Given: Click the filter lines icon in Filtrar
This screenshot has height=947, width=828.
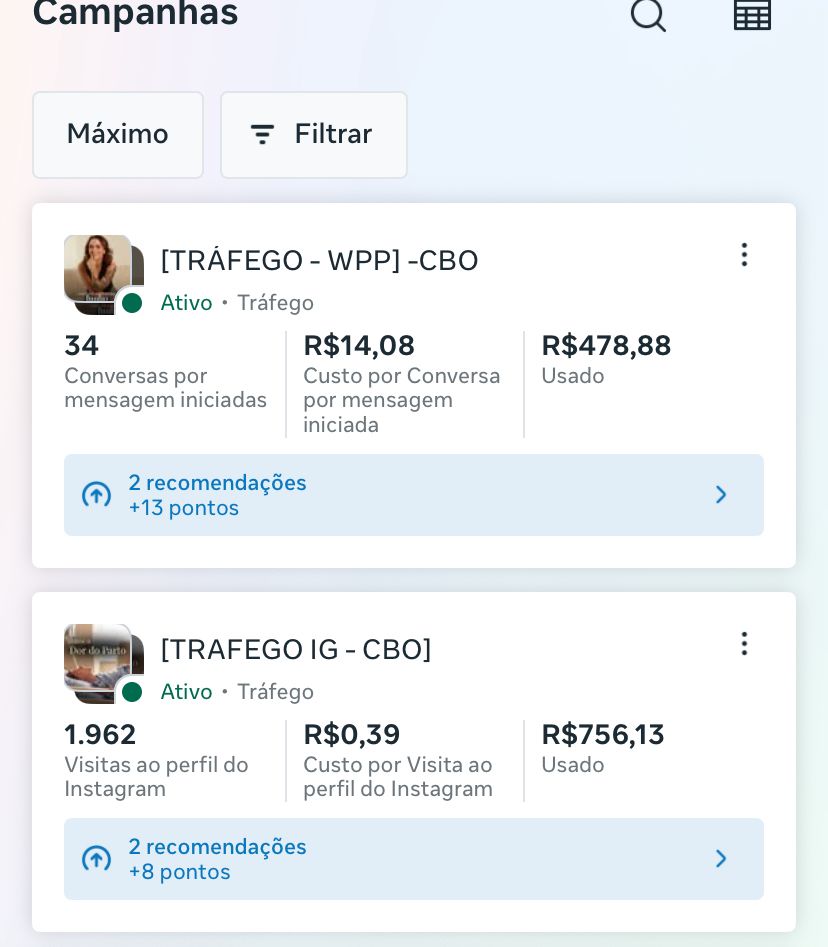Looking at the screenshot, I should (262, 135).
